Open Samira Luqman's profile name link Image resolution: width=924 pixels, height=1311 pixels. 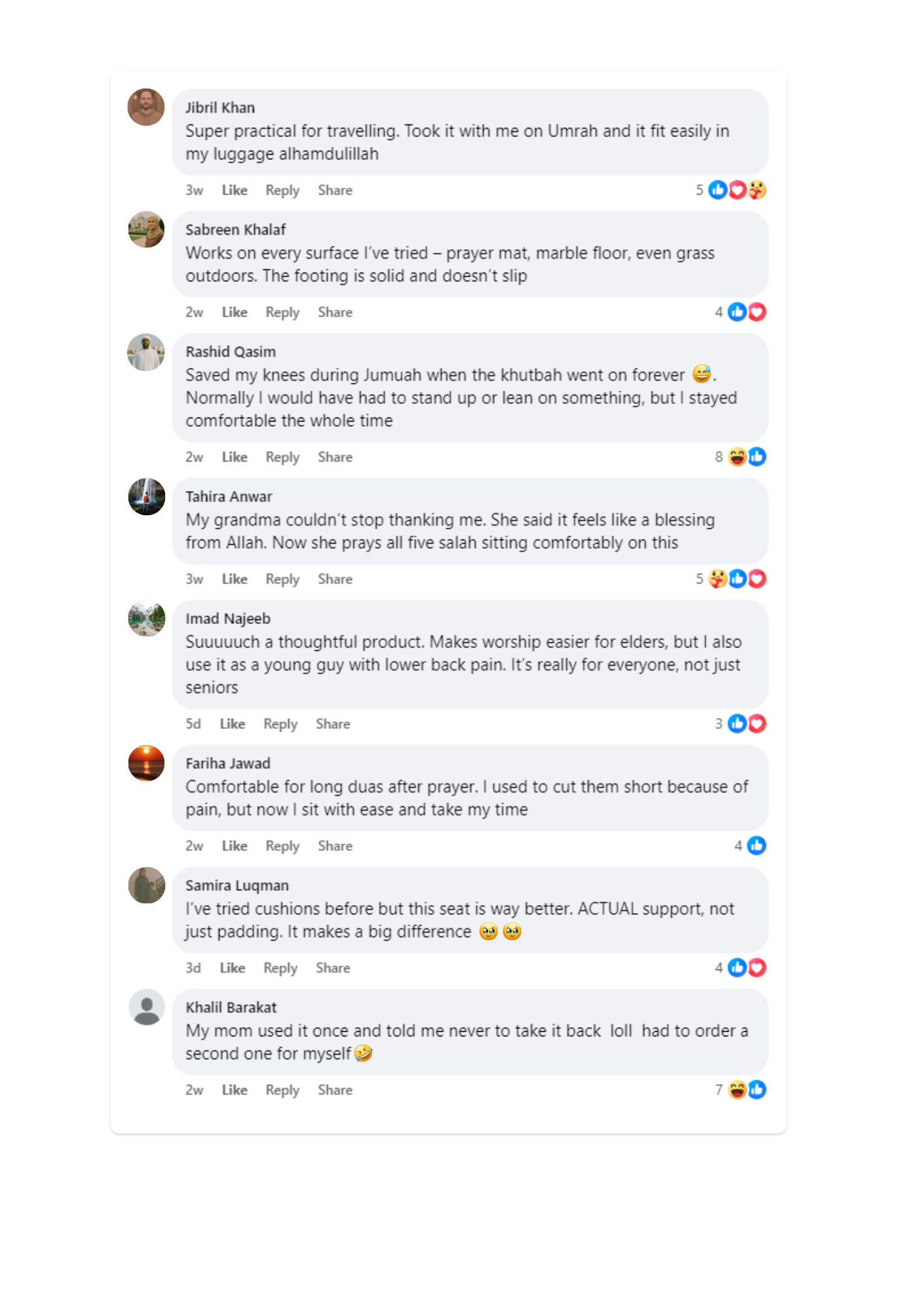tap(237, 885)
